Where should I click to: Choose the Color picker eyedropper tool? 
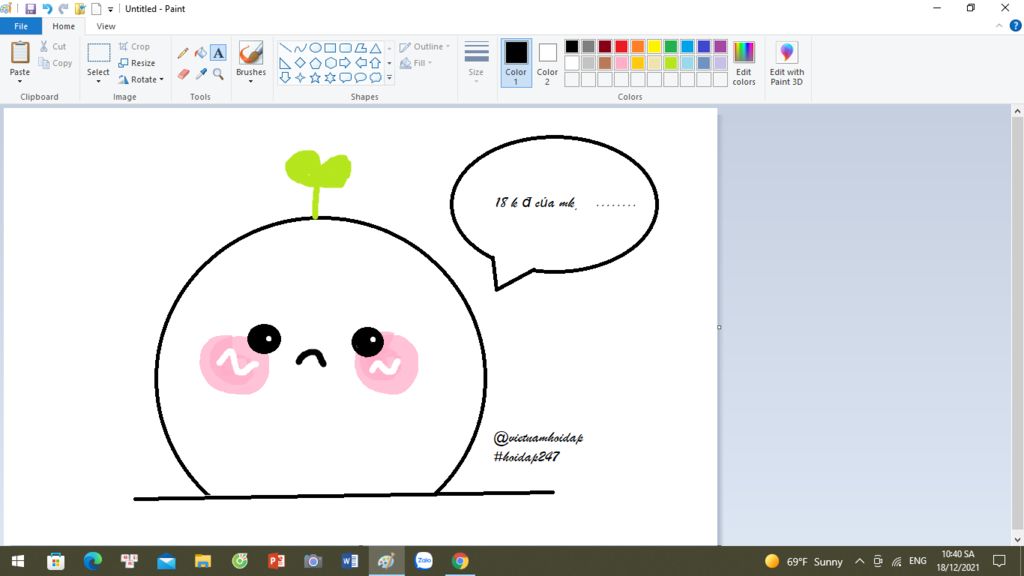click(200, 74)
